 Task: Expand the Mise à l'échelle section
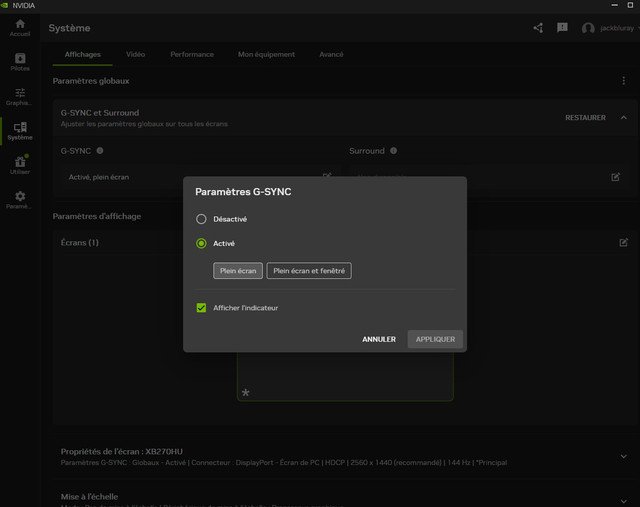pos(623,501)
